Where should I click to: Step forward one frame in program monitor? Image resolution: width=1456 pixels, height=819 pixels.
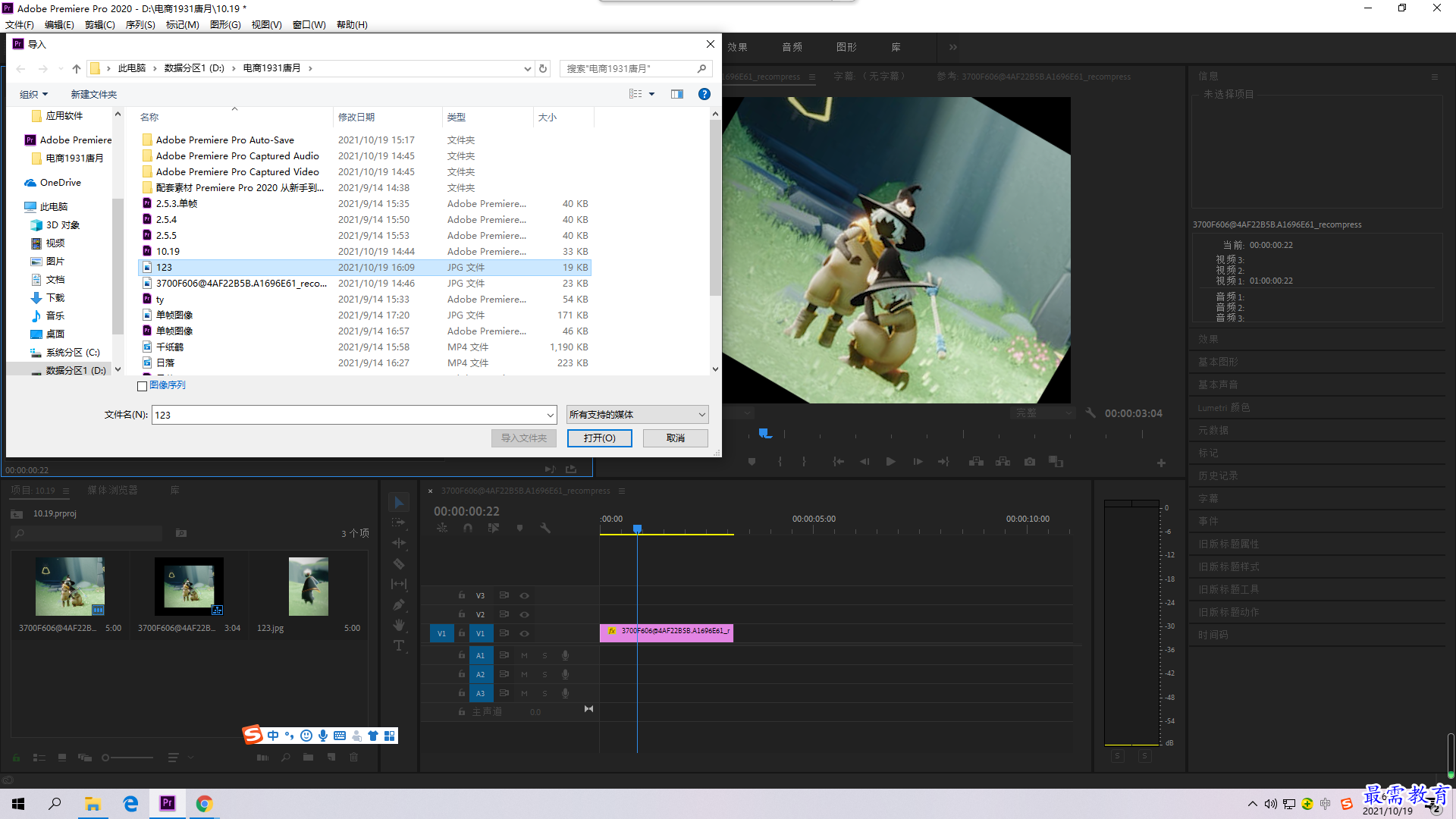pyautogui.click(x=918, y=461)
